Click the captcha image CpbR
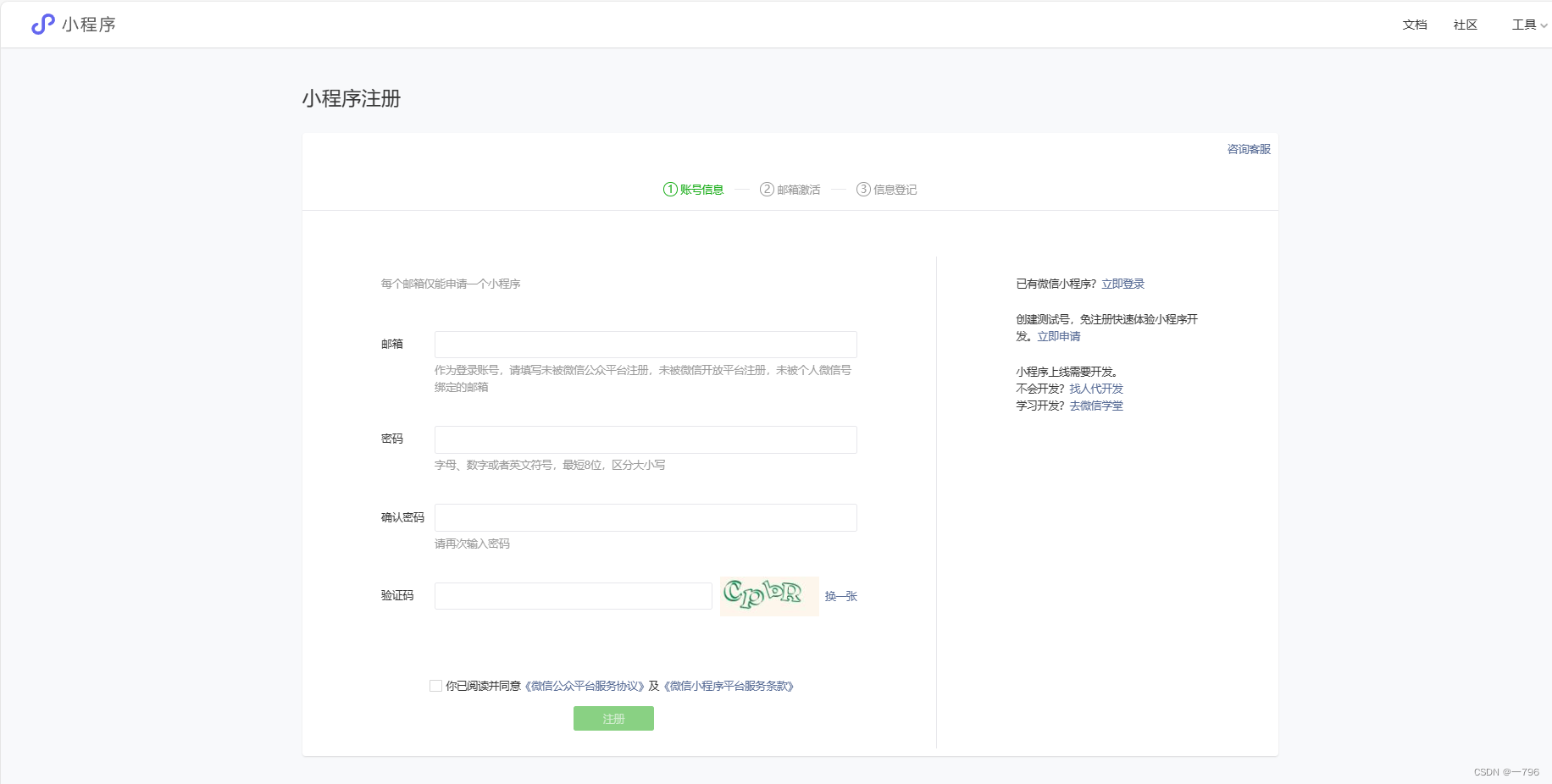 click(769, 596)
